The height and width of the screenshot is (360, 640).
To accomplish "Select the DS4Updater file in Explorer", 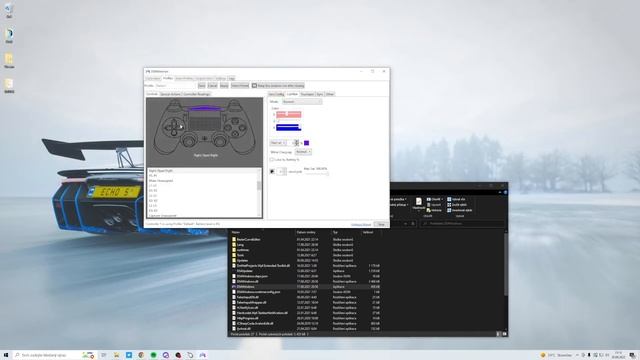I will [x=244, y=271].
